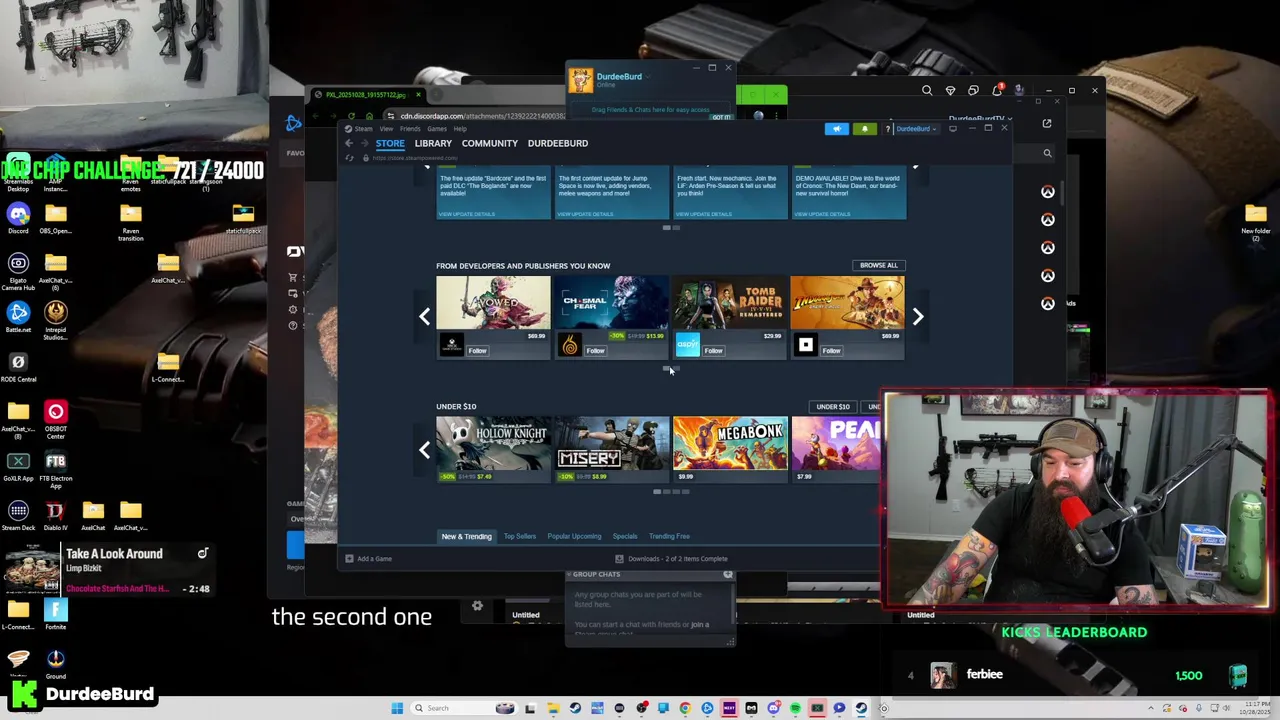The image size is (1280, 720).
Task: Follow the Avowed publisher
Action: pos(478,351)
